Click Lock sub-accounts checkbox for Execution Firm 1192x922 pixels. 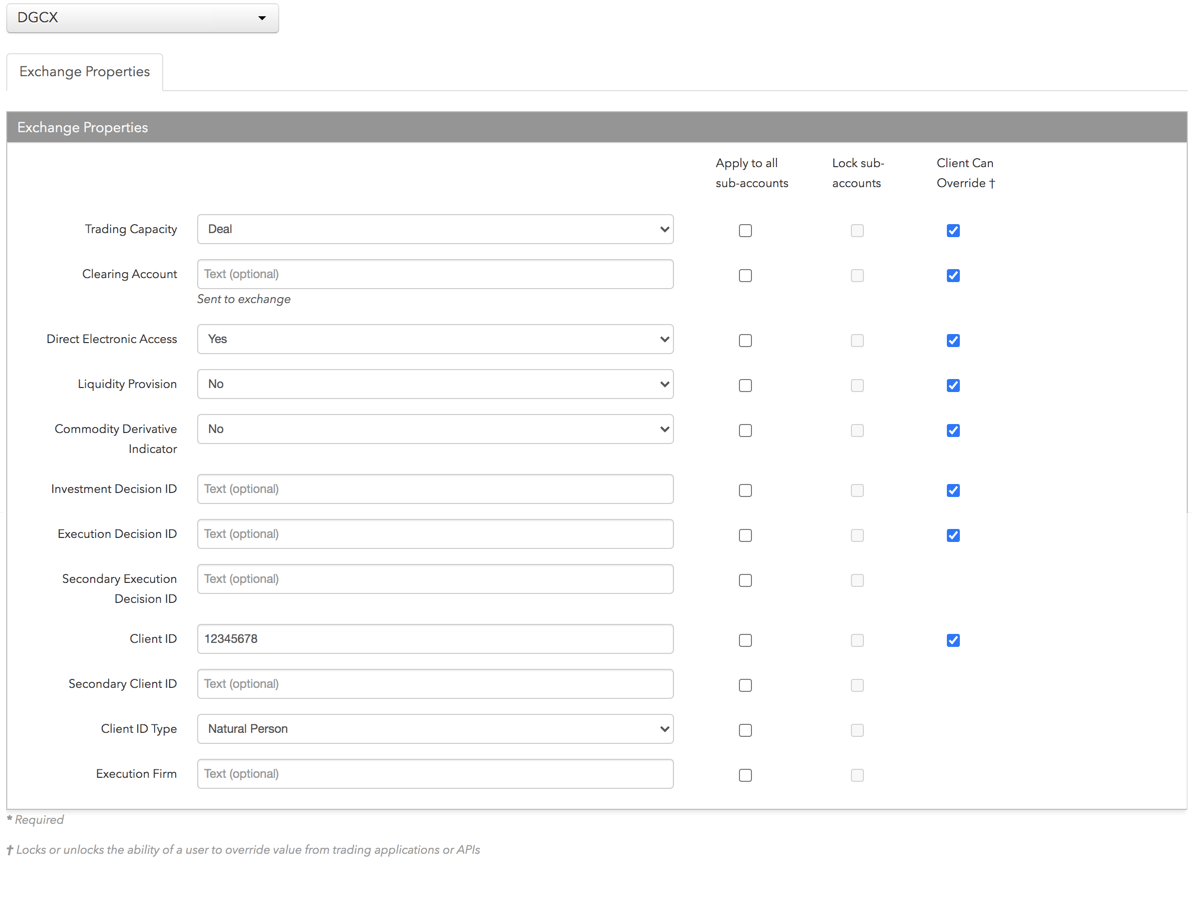click(x=857, y=775)
